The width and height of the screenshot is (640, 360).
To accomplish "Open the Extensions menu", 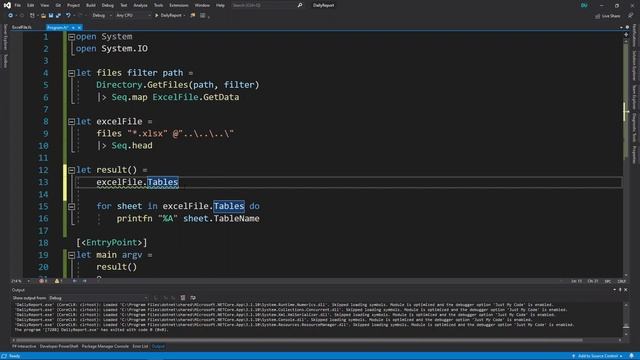I will (179, 5).
